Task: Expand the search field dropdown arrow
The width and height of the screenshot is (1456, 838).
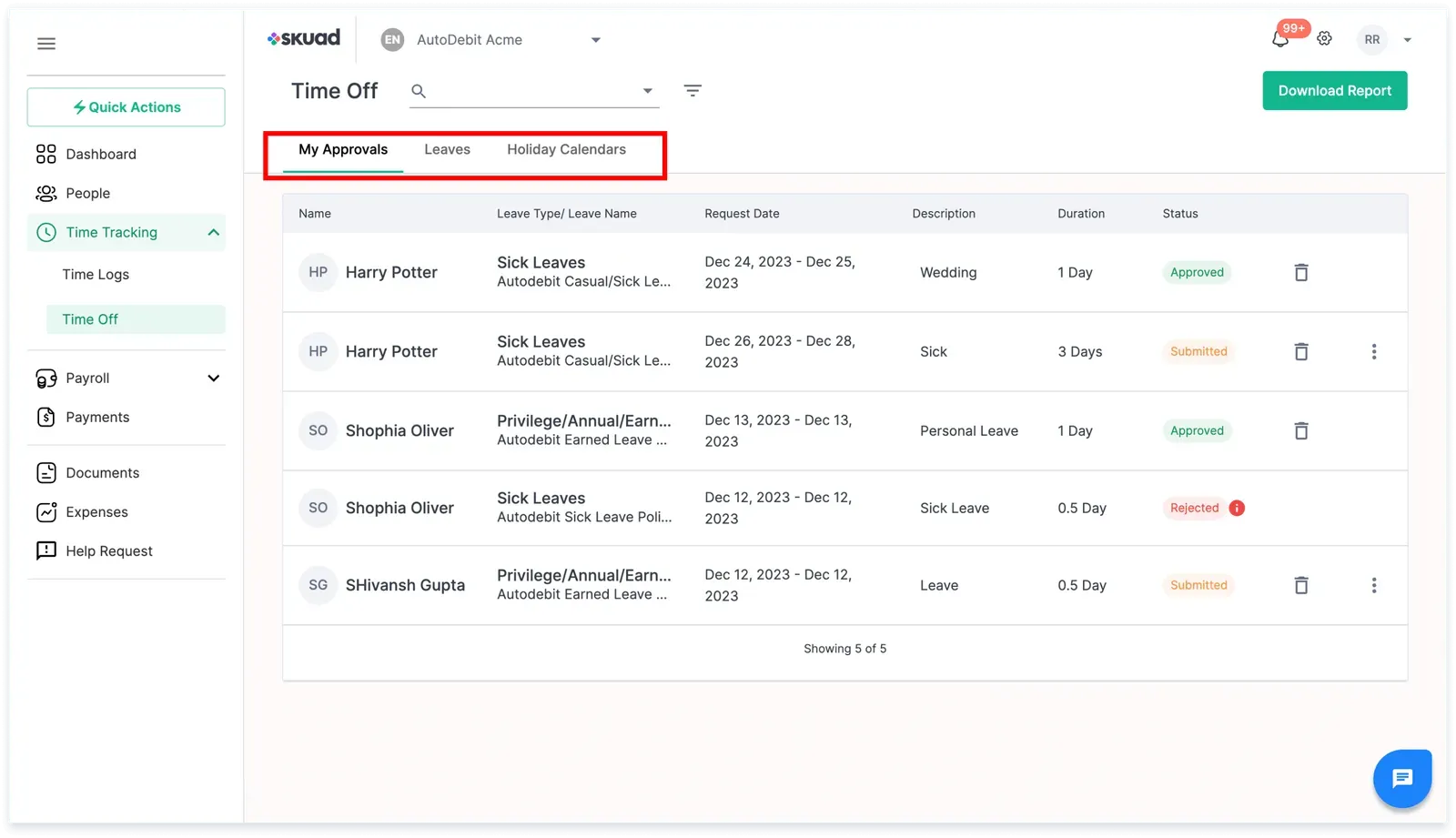Action: point(647,91)
